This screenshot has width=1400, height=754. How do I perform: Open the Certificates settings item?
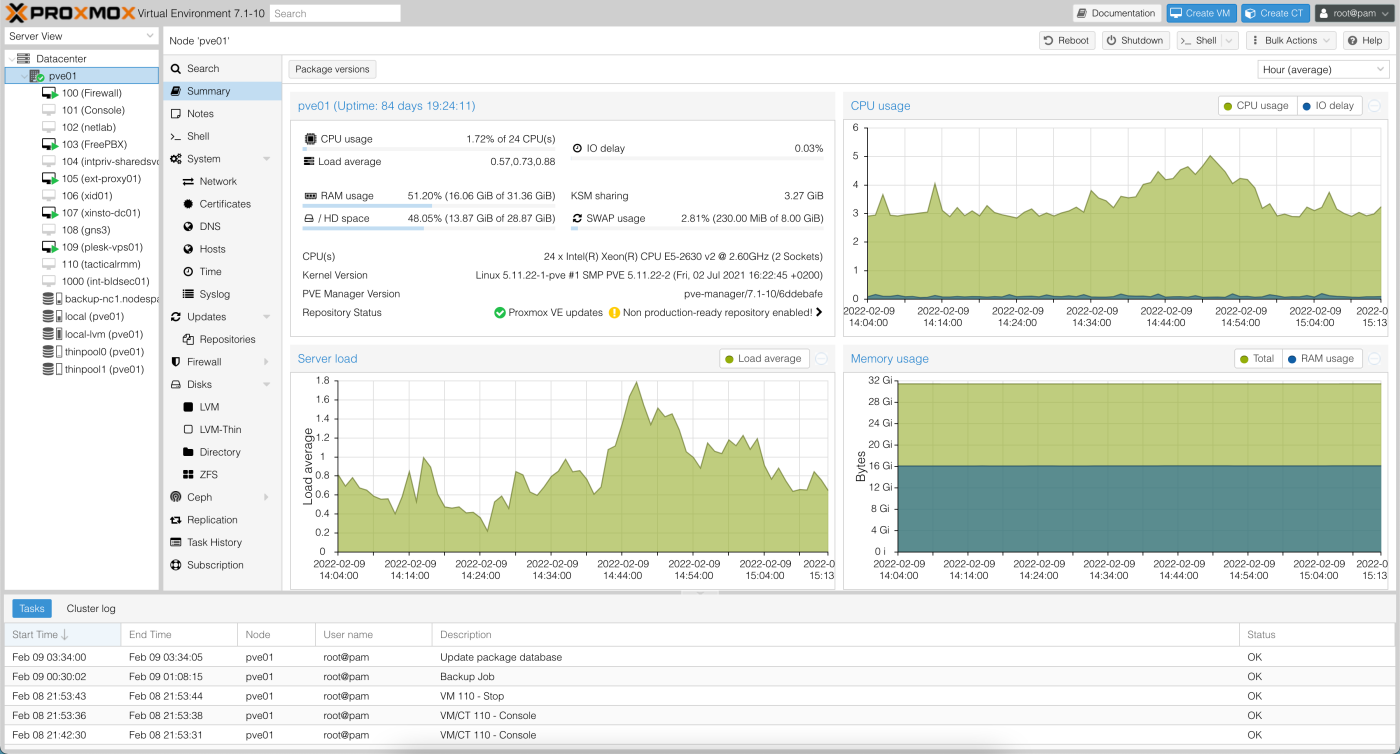224,204
